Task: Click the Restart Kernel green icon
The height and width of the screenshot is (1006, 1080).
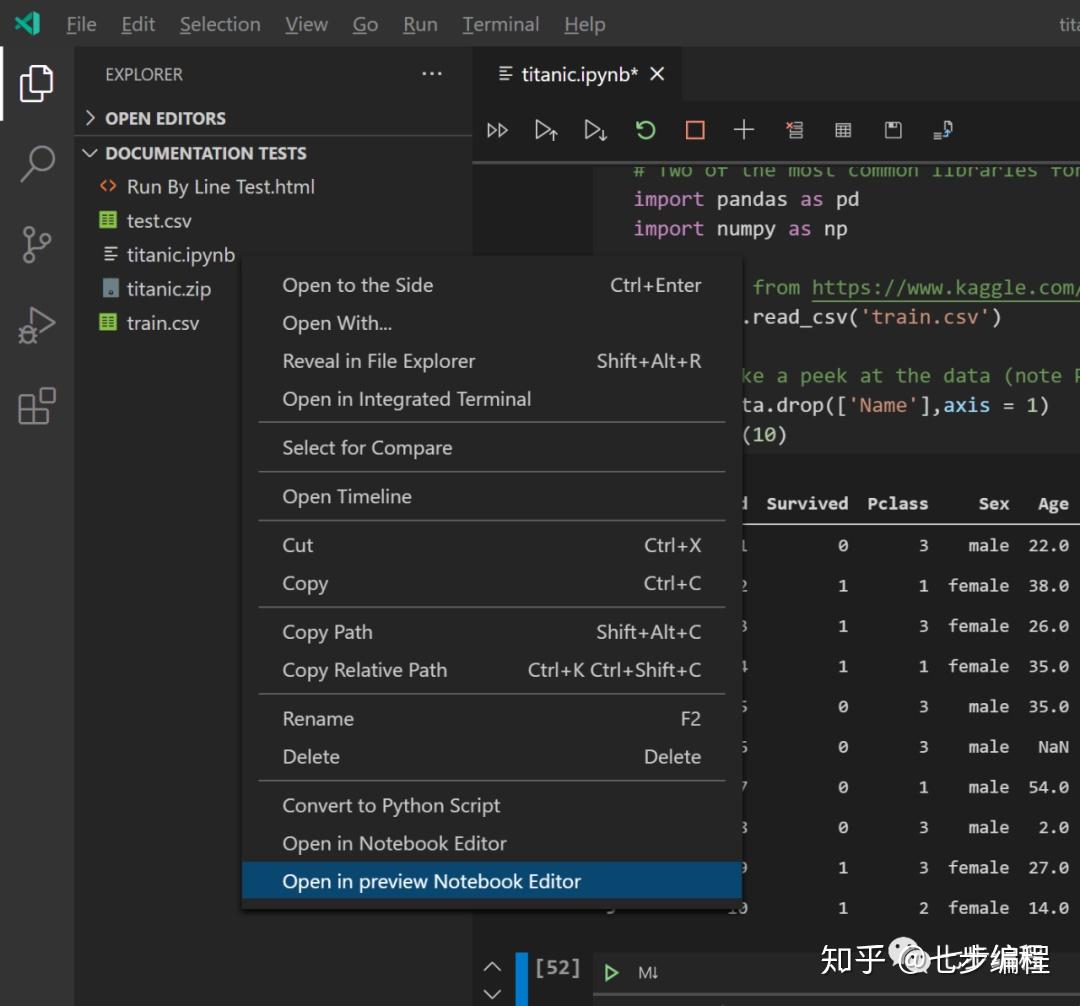Action: click(645, 130)
